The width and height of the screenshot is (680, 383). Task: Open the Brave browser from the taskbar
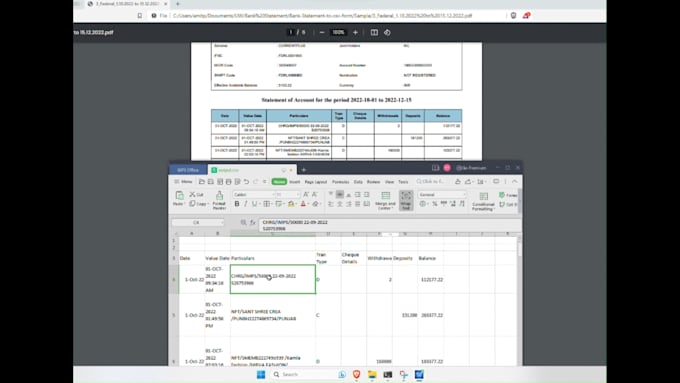356,374
